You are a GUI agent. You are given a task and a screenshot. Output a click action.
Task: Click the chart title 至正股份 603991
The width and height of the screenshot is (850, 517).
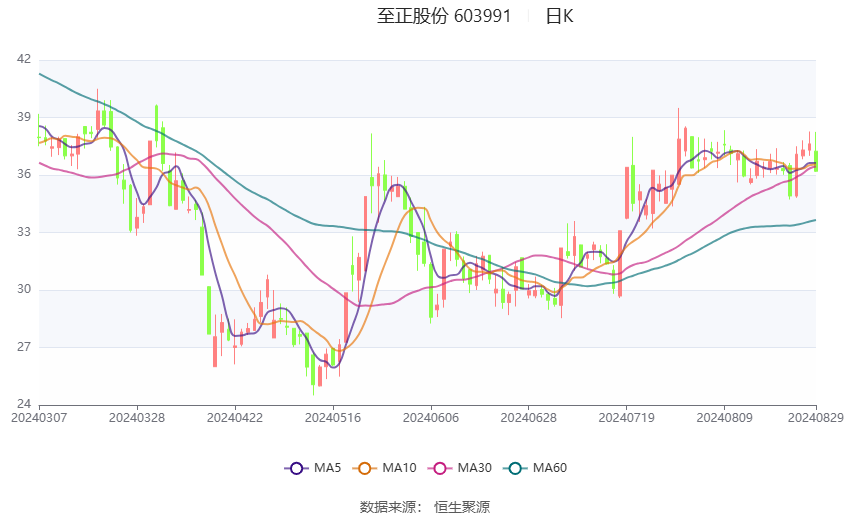[x=444, y=16]
